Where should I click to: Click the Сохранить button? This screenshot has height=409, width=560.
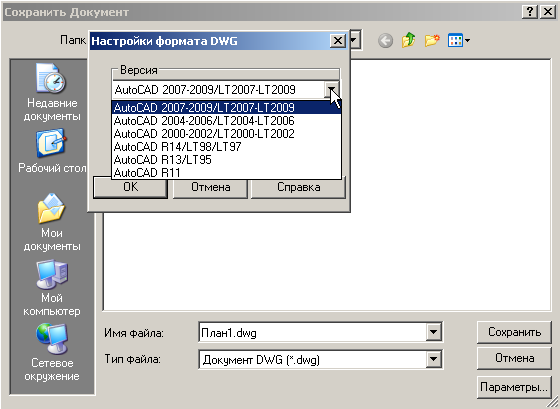point(514,332)
